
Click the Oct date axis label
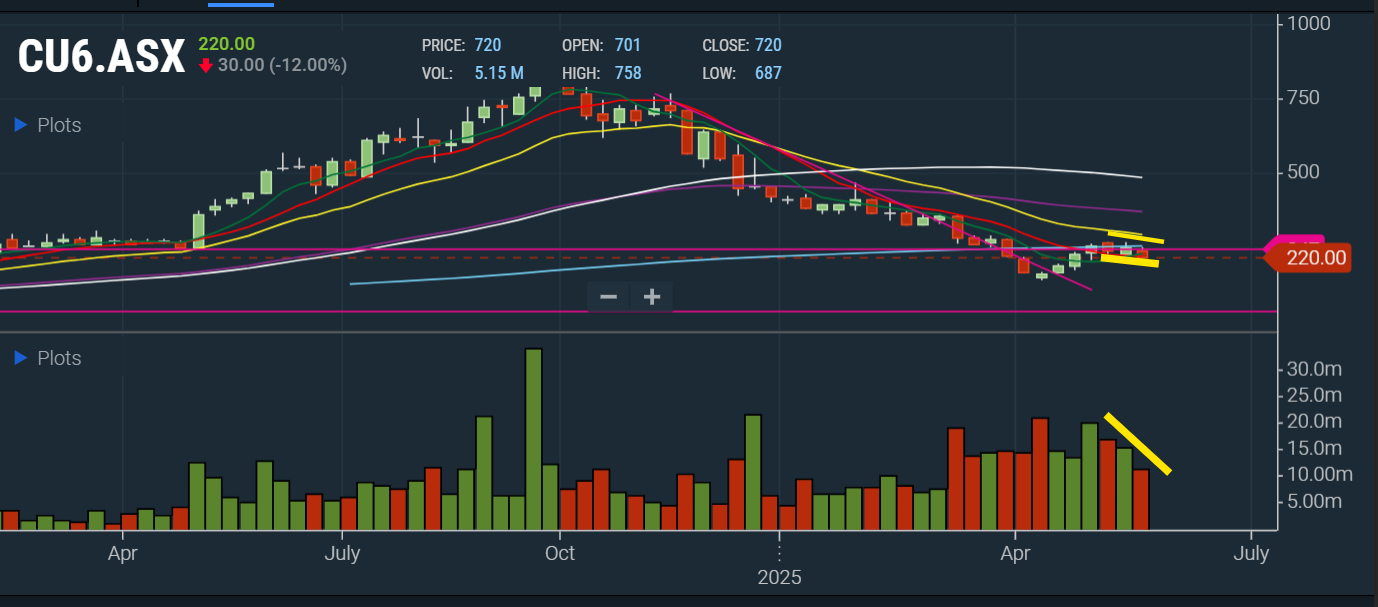(560, 553)
